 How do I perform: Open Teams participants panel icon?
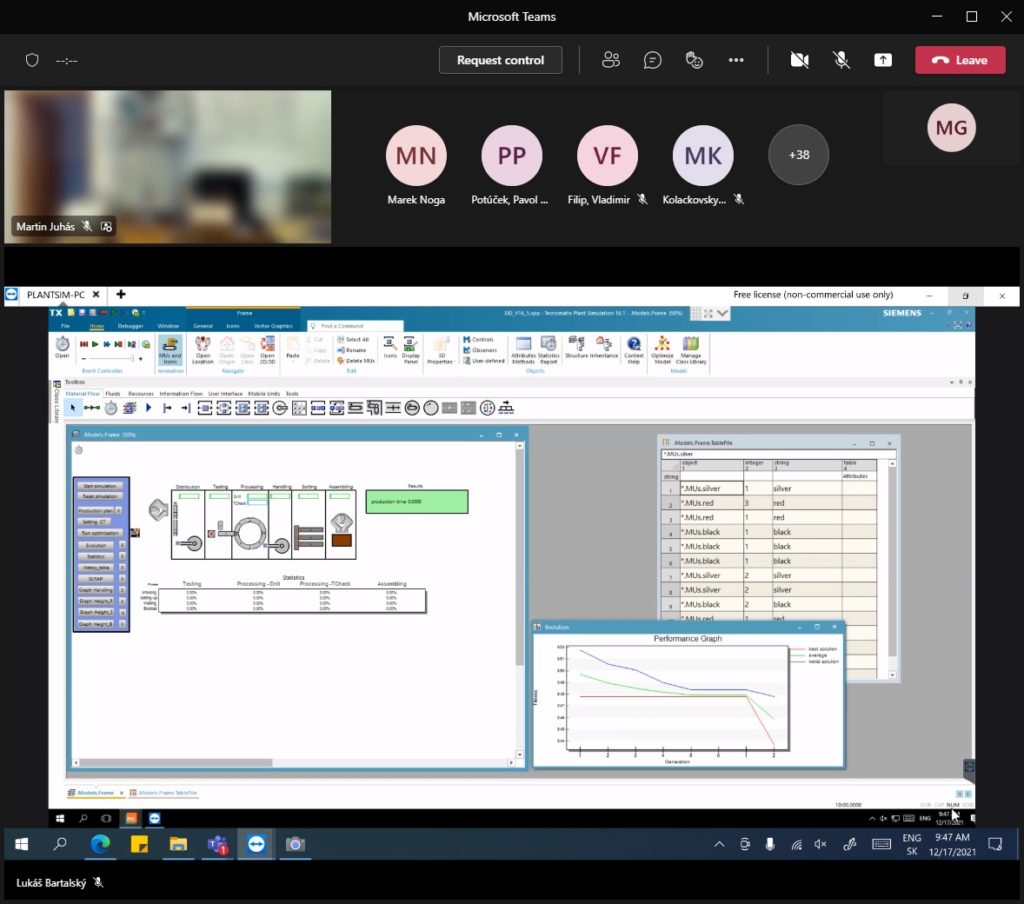coord(611,60)
